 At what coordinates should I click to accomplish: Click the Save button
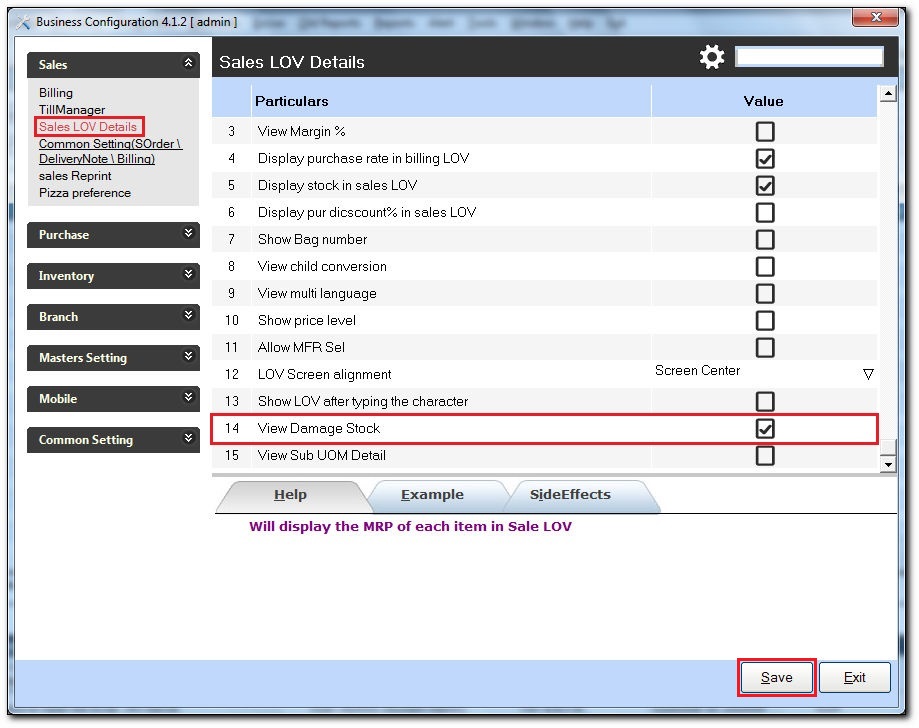coord(777,678)
